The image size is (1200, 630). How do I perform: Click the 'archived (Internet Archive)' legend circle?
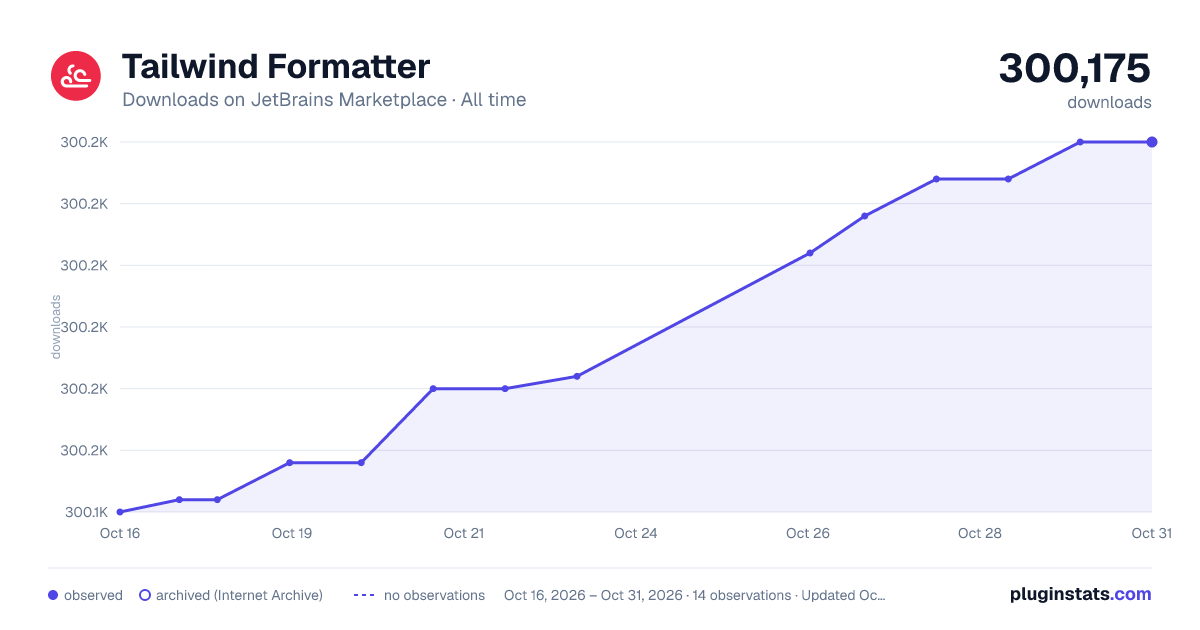pos(144,595)
